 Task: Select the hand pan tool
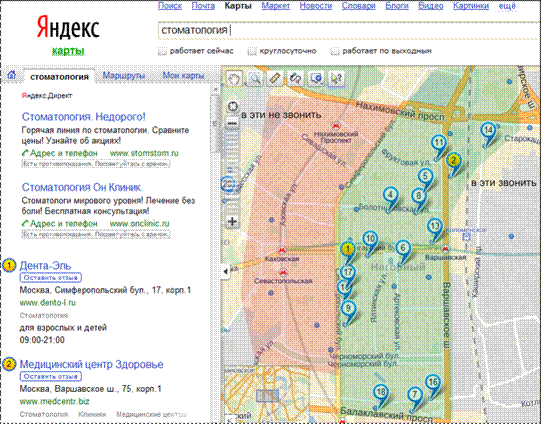[234, 79]
